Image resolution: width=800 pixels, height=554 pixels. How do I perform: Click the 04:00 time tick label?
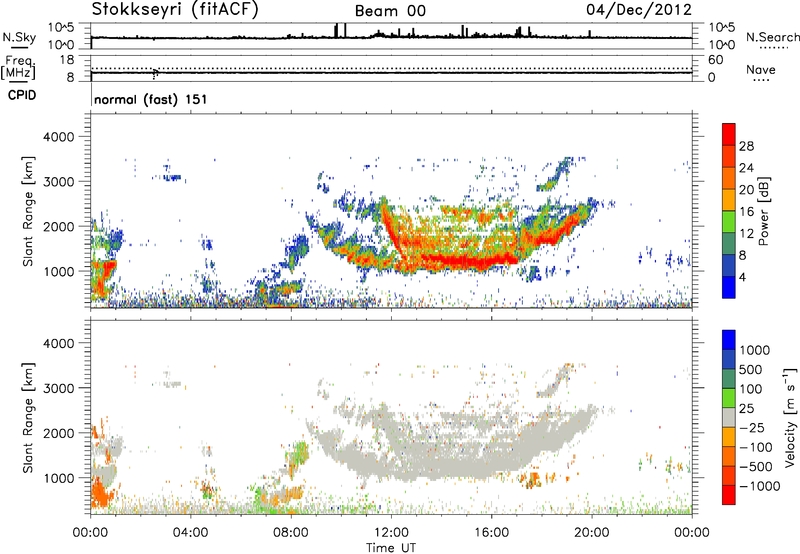(190, 533)
